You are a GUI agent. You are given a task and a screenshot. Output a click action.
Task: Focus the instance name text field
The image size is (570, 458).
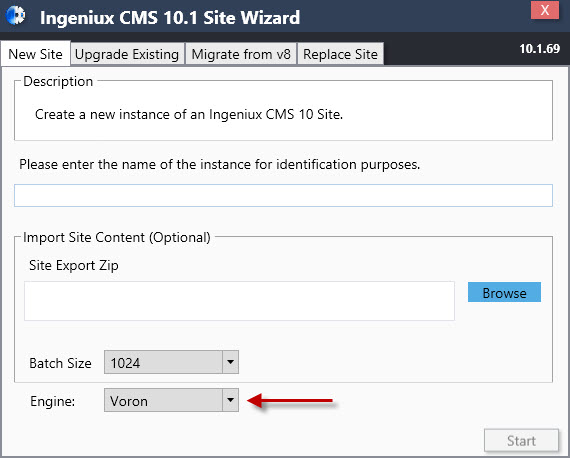click(283, 196)
